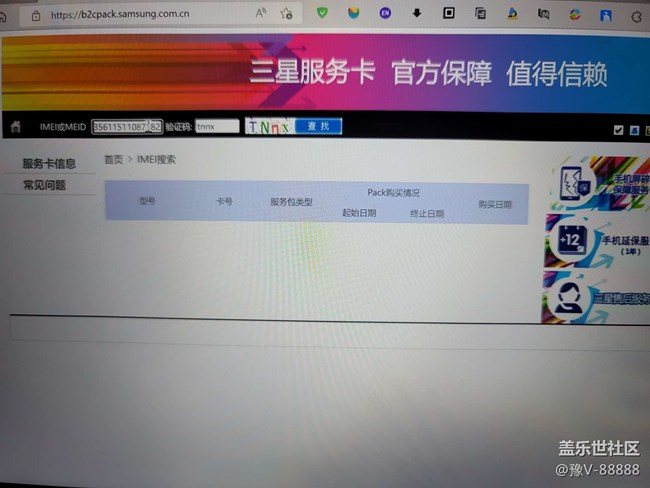Click the 购买日期 column header
Image resolution: width=650 pixels, height=488 pixels.
click(x=494, y=204)
